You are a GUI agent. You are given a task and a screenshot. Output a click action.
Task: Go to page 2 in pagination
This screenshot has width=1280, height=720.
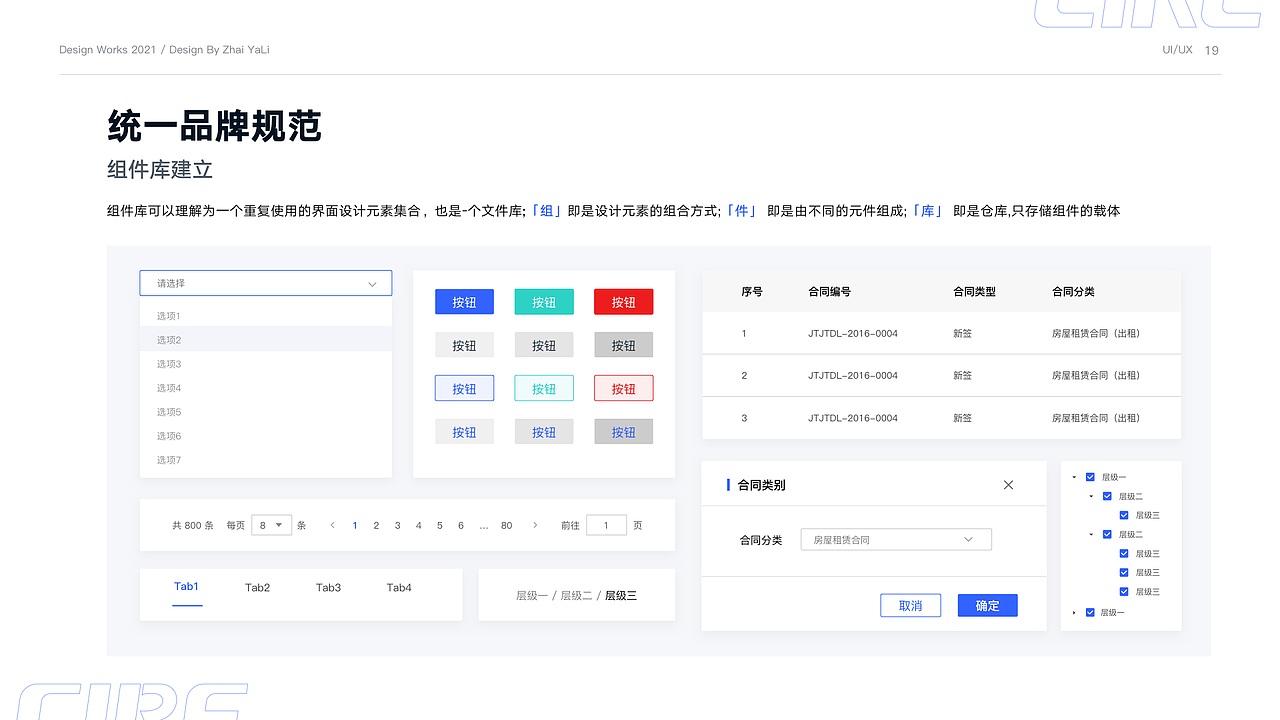click(376, 525)
